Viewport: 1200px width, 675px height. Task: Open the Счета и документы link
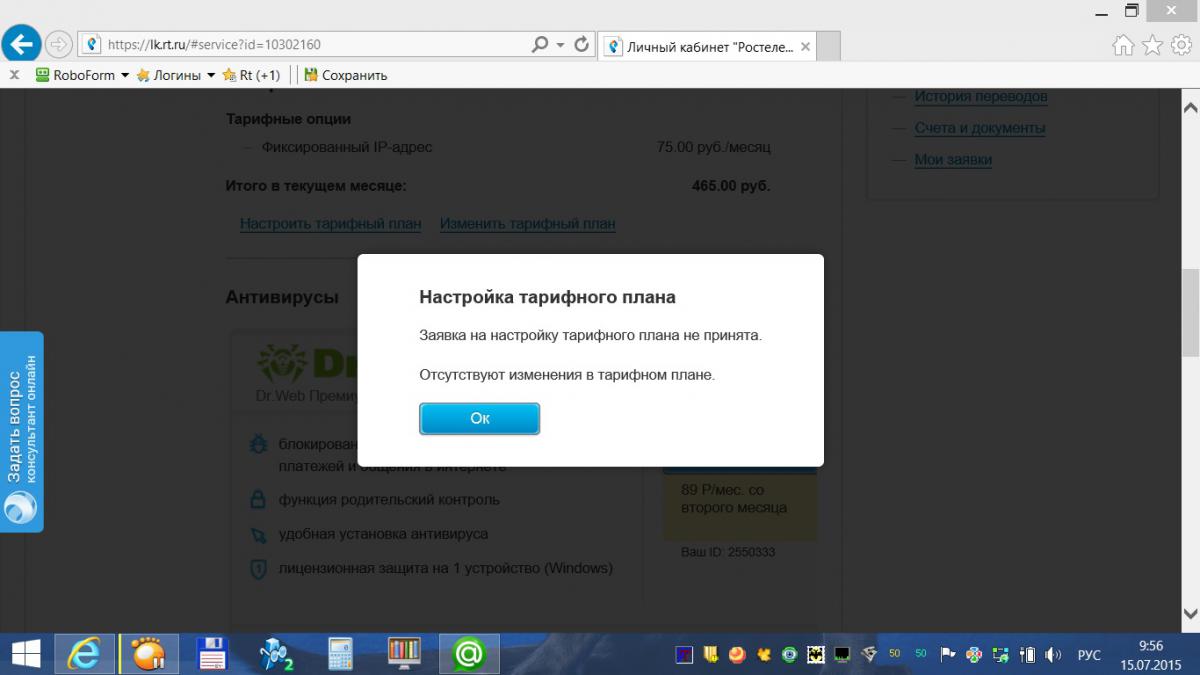point(979,128)
